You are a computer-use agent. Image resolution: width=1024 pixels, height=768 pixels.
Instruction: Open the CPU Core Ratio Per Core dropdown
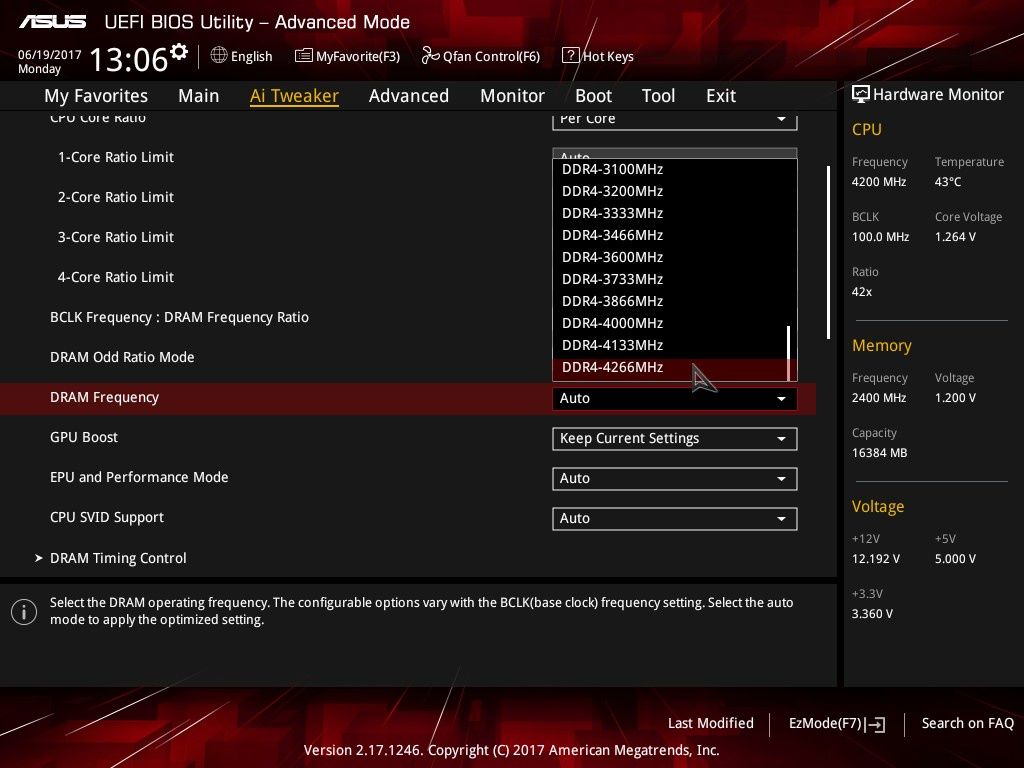(675, 120)
